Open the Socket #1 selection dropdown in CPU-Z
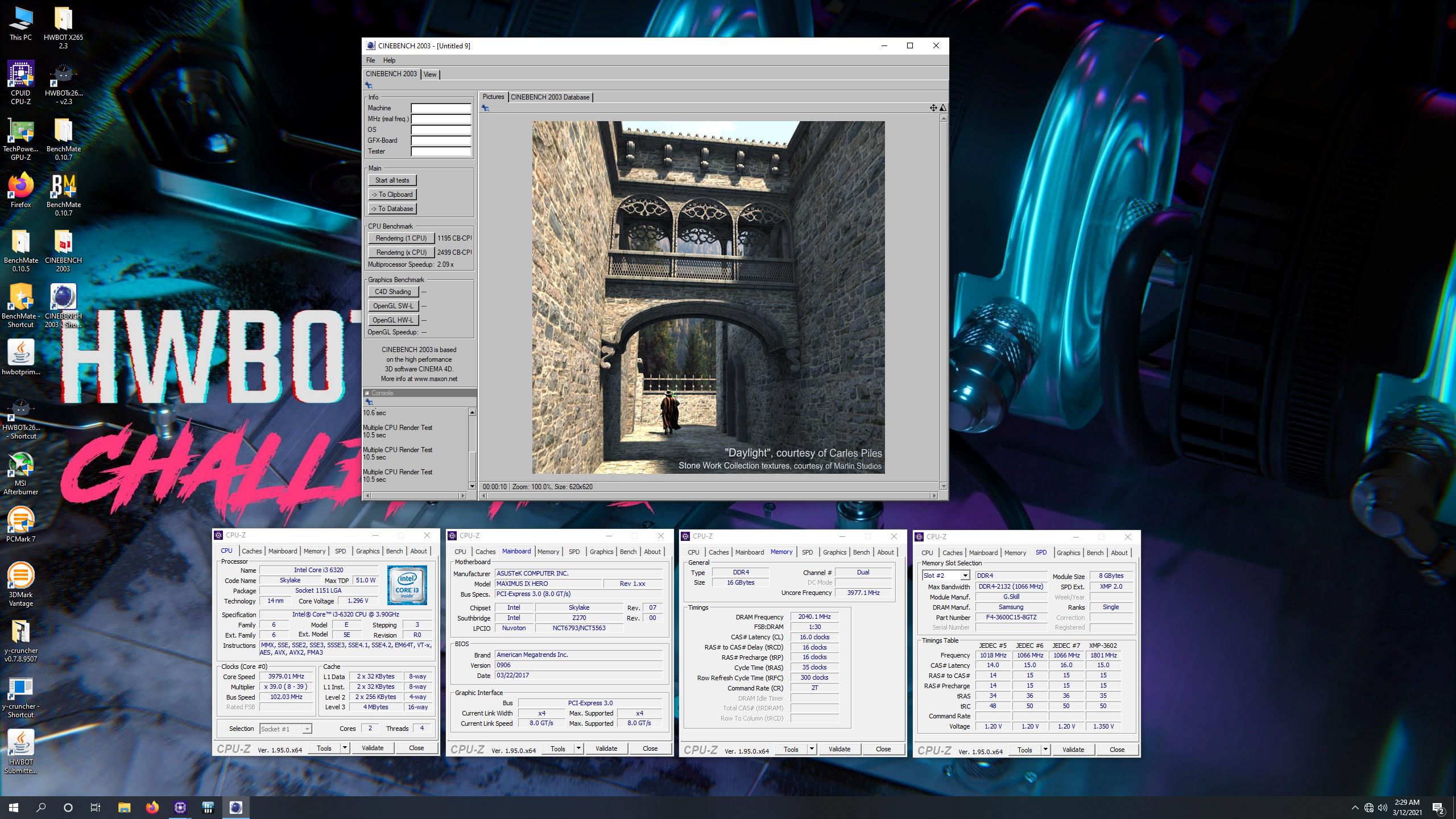The height and width of the screenshot is (819, 1456). [307, 729]
